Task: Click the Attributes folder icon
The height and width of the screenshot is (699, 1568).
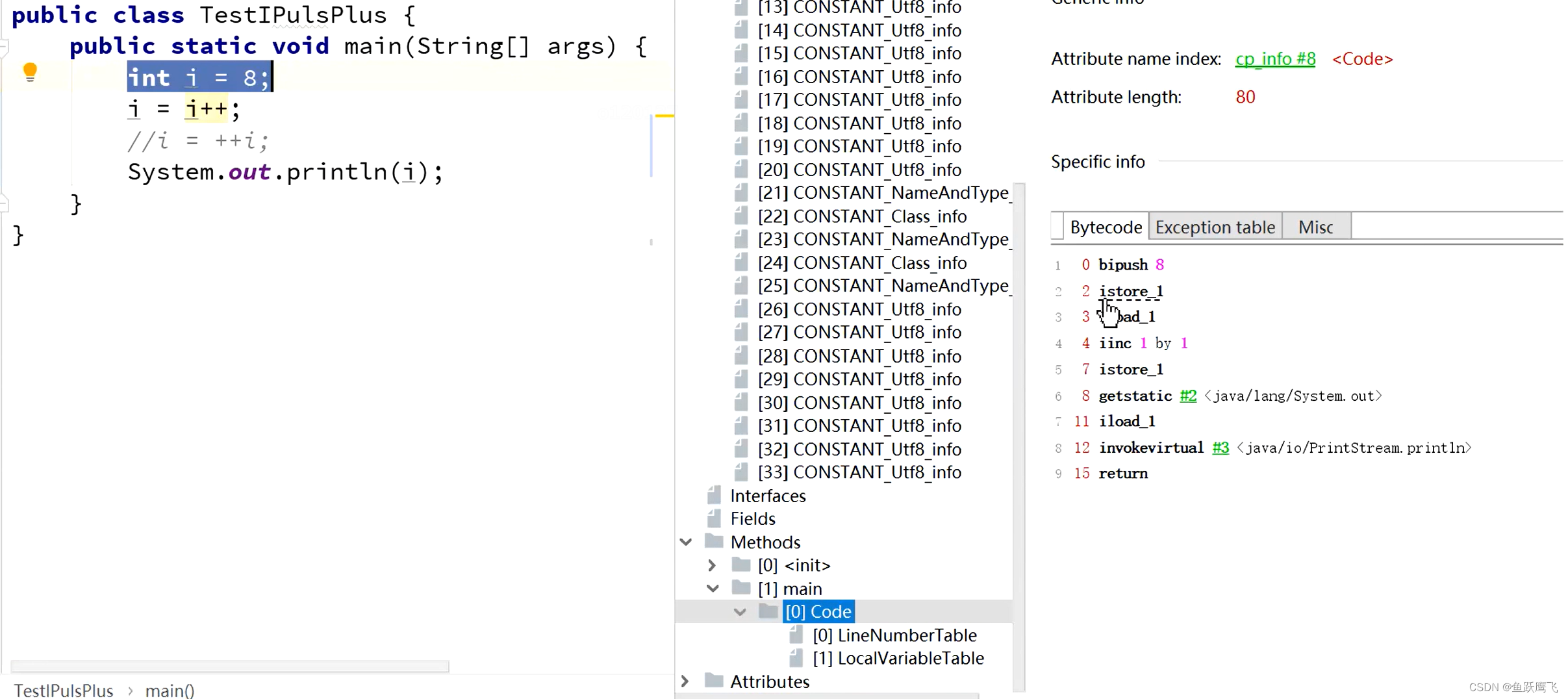Action: click(714, 681)
